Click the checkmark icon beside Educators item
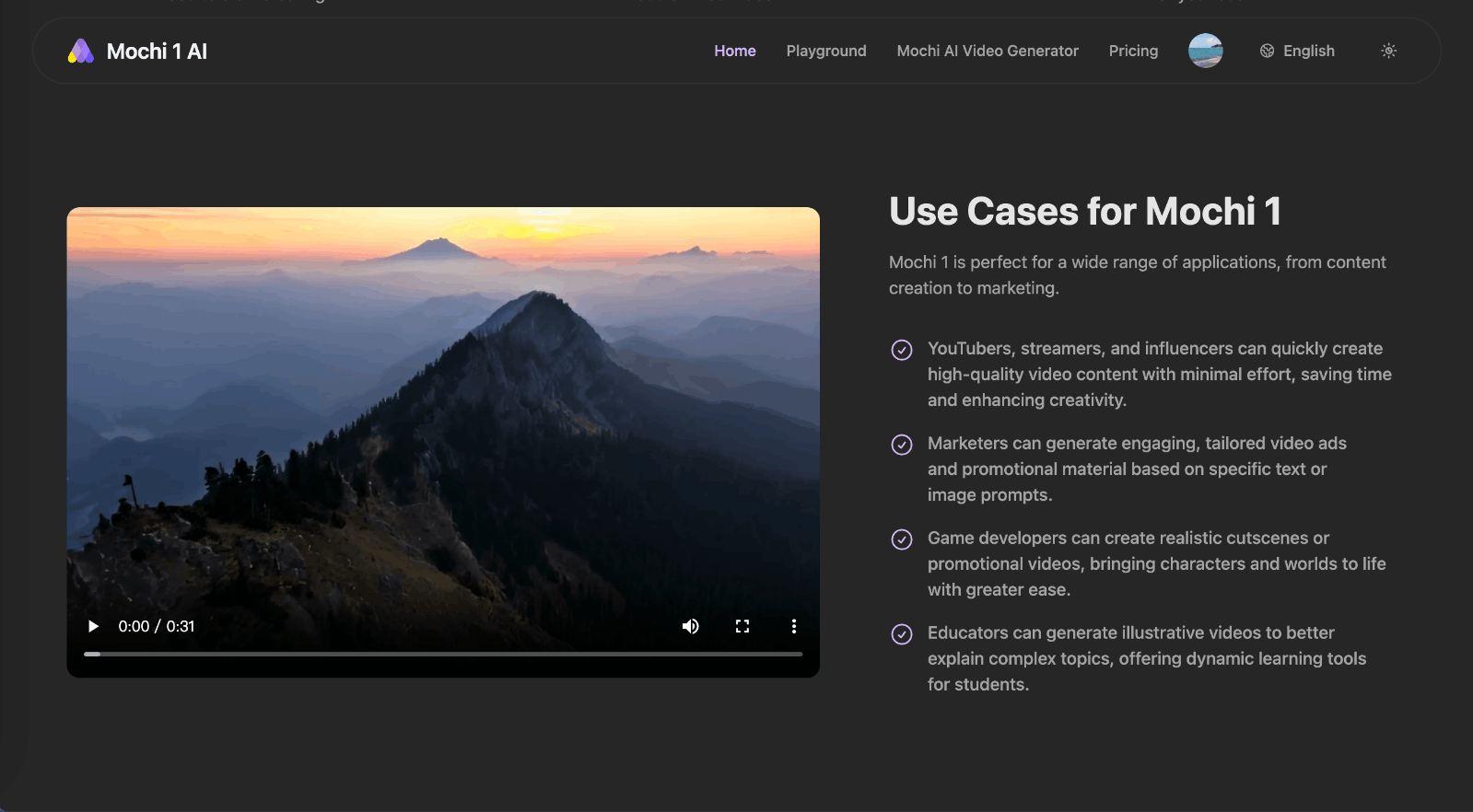Viewport: 1473px width, 812px height. coord(902,634)
